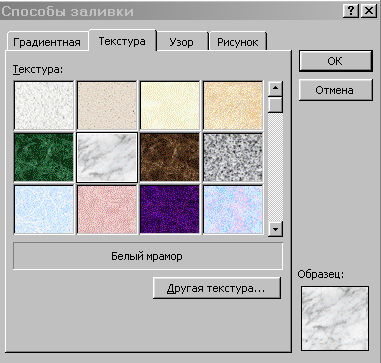Select the Текстура tab
The width and height of the screenshot is (381, 363).
click(x=122, y=41)
